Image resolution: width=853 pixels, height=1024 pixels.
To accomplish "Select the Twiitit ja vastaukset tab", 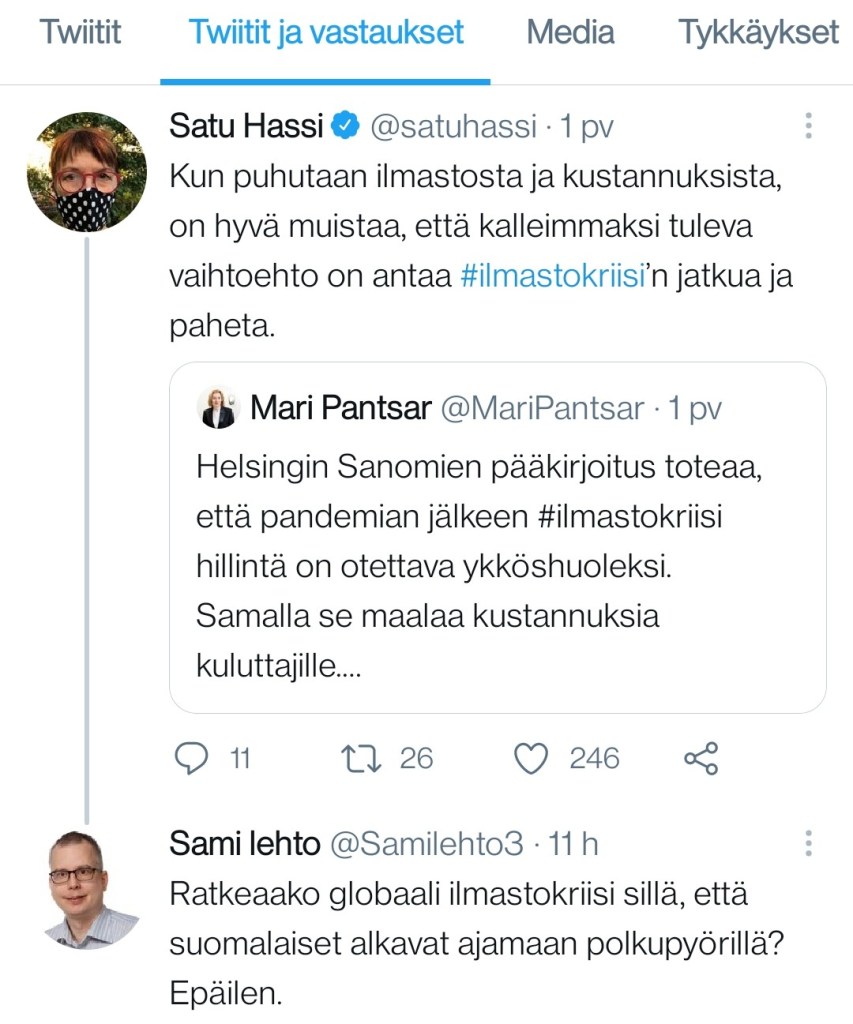I will [326, 32].
